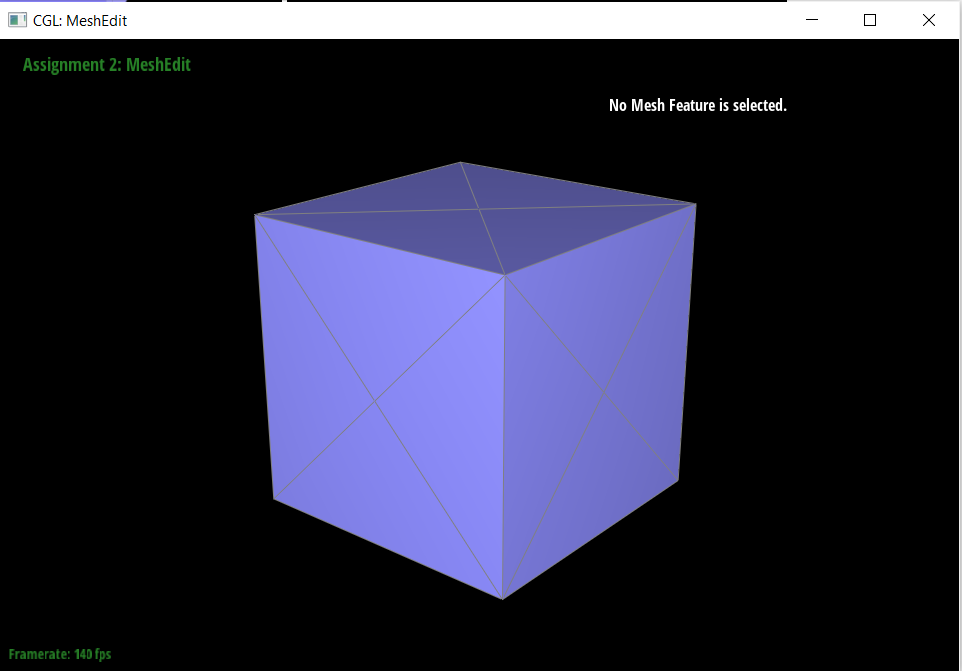Close the CGL: MeshEdit window
The image size is (962, 671).
tap(928, 20)
